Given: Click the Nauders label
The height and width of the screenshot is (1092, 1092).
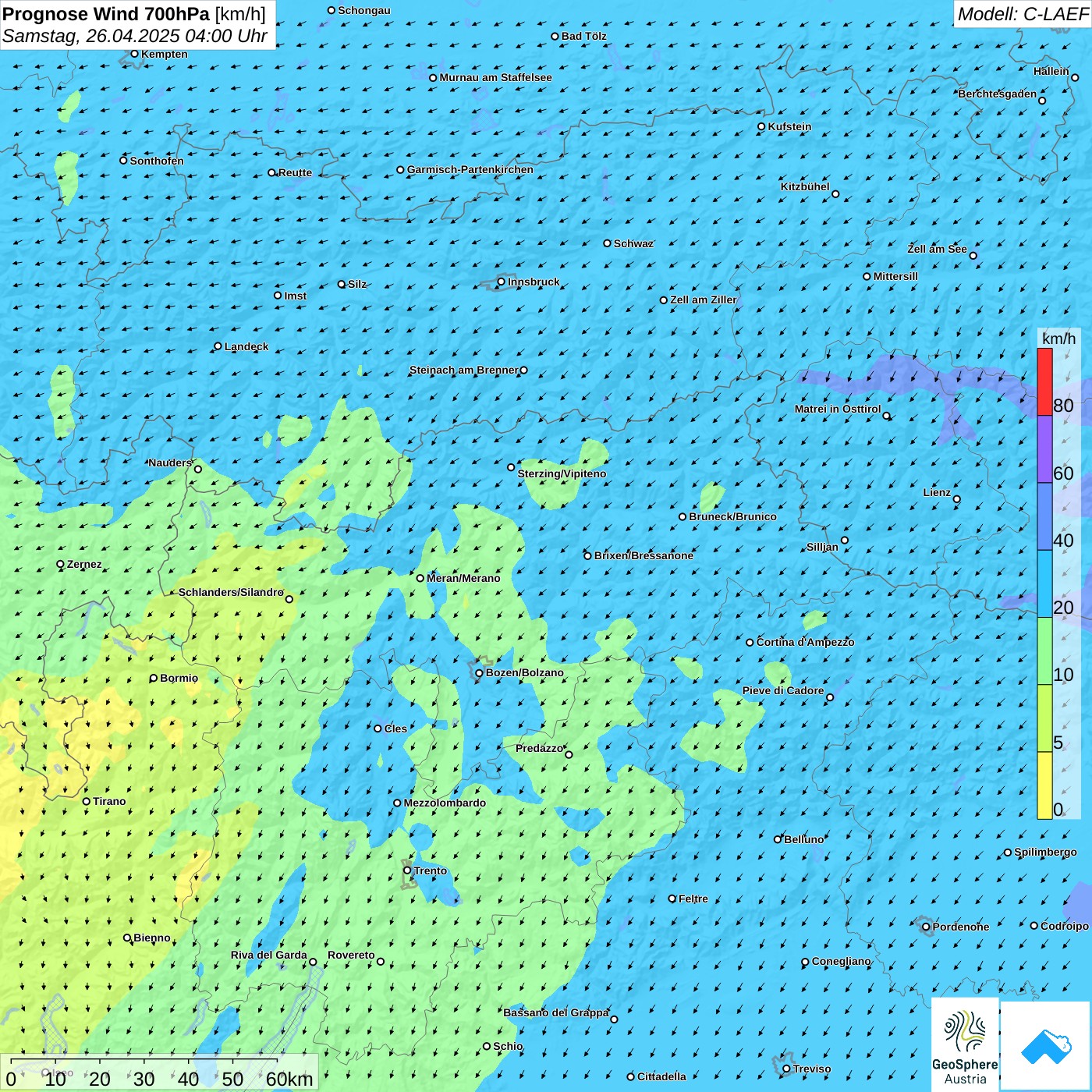Looking at the screenshot, I should 170,463.
